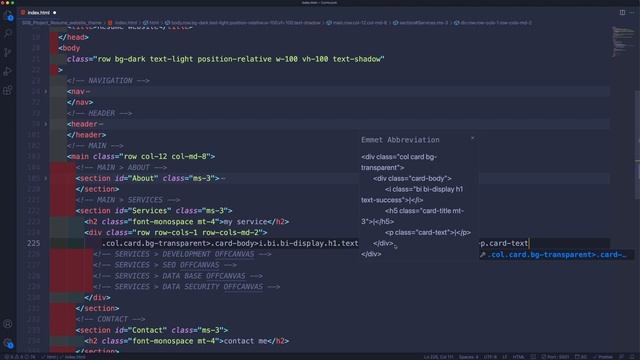Image resolution: width=640 pixels, height=360 pixels.
Task: Click the h2 'my service' heading line
Action: (x=187, y=222)
